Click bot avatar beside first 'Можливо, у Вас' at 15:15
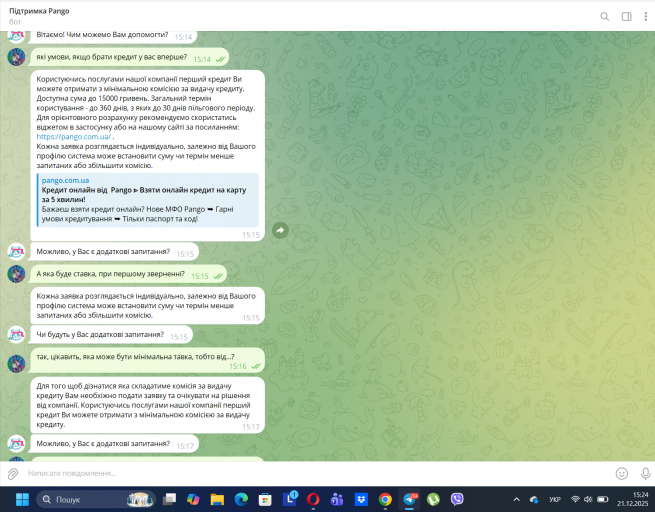This screenshot has height=512, width=655. pyautogui.click(x=17, y=251)
